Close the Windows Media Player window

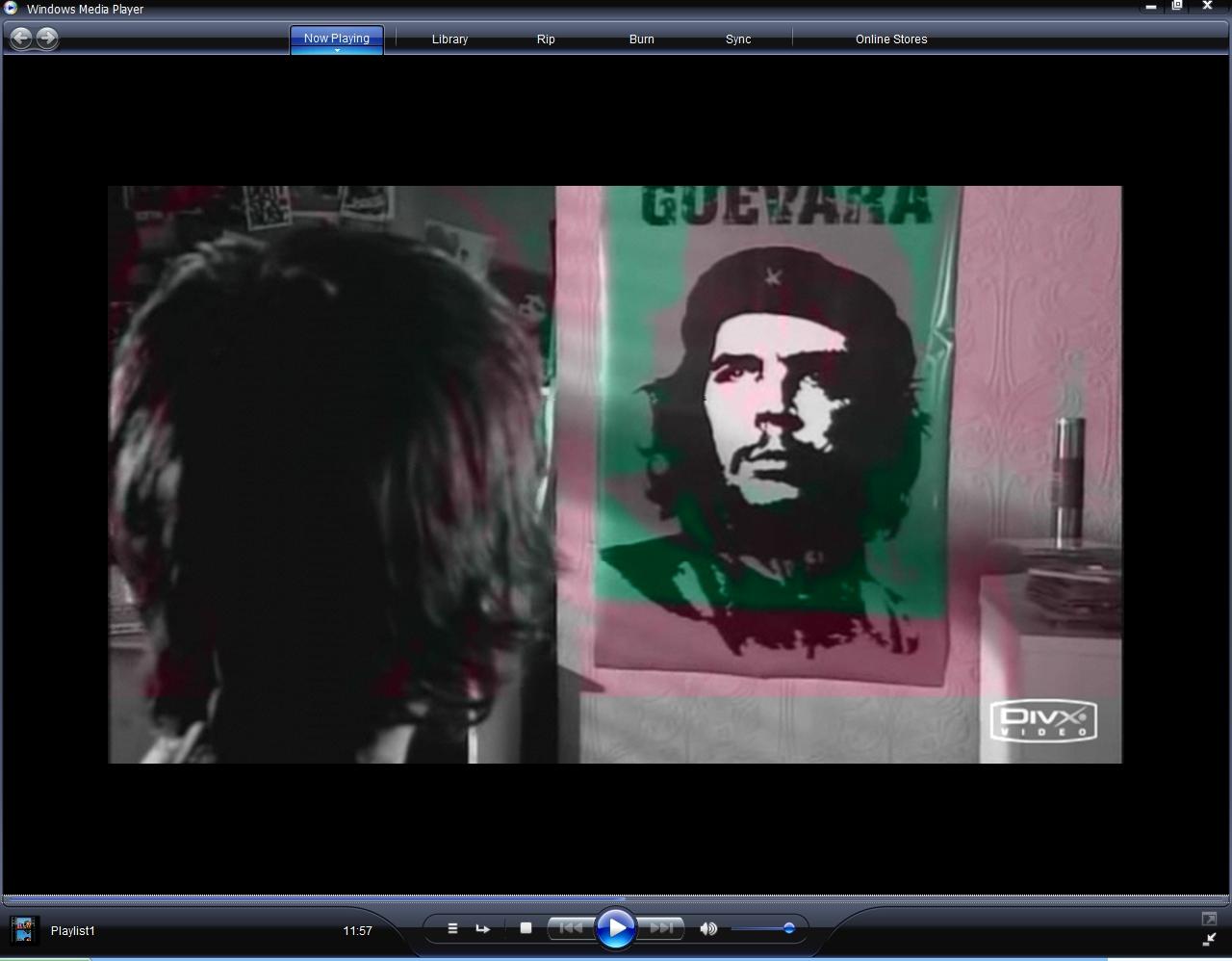pos(1207,7)
